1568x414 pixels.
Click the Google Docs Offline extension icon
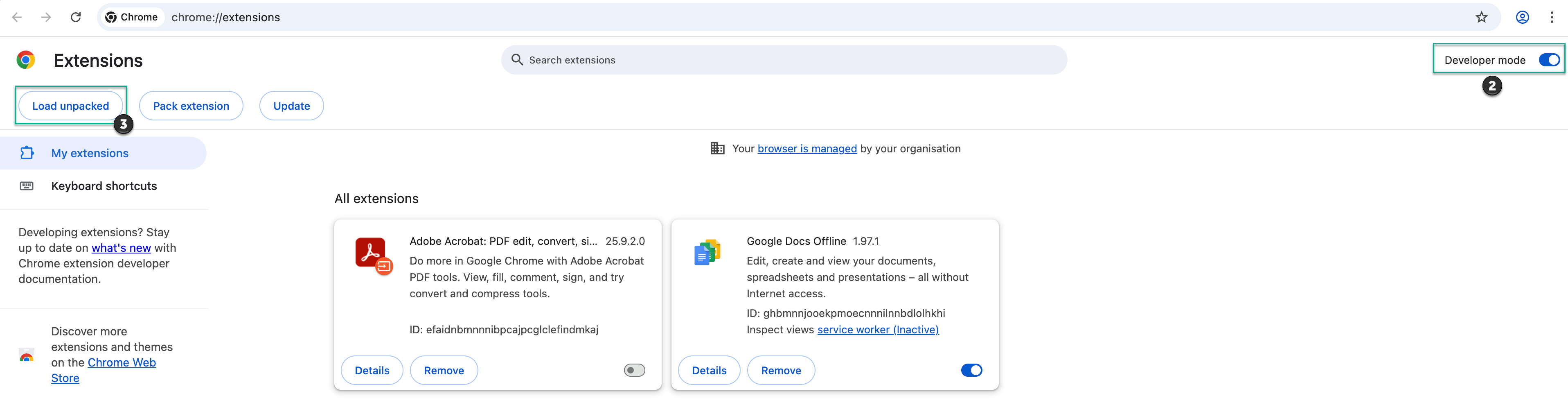[707, 252]
